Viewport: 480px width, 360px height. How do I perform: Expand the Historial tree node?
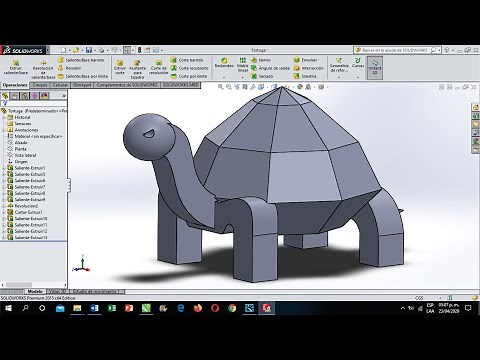(4, 117)
